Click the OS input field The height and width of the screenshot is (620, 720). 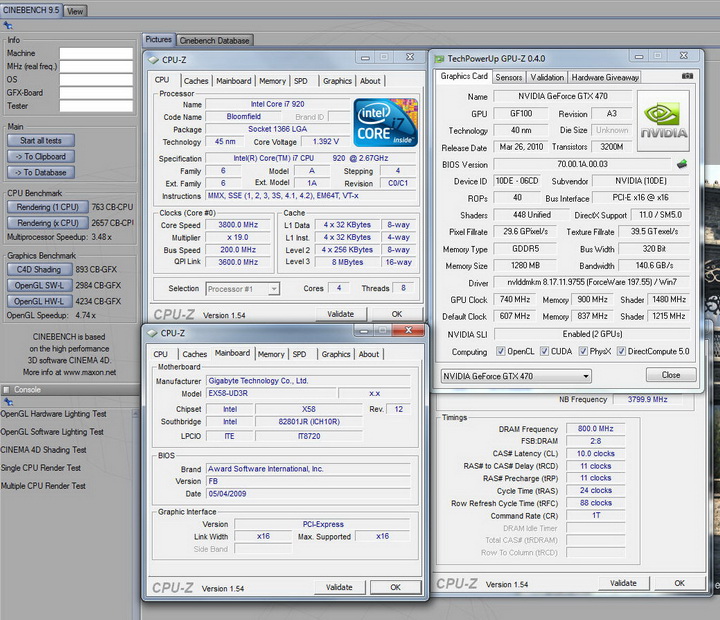96,79
